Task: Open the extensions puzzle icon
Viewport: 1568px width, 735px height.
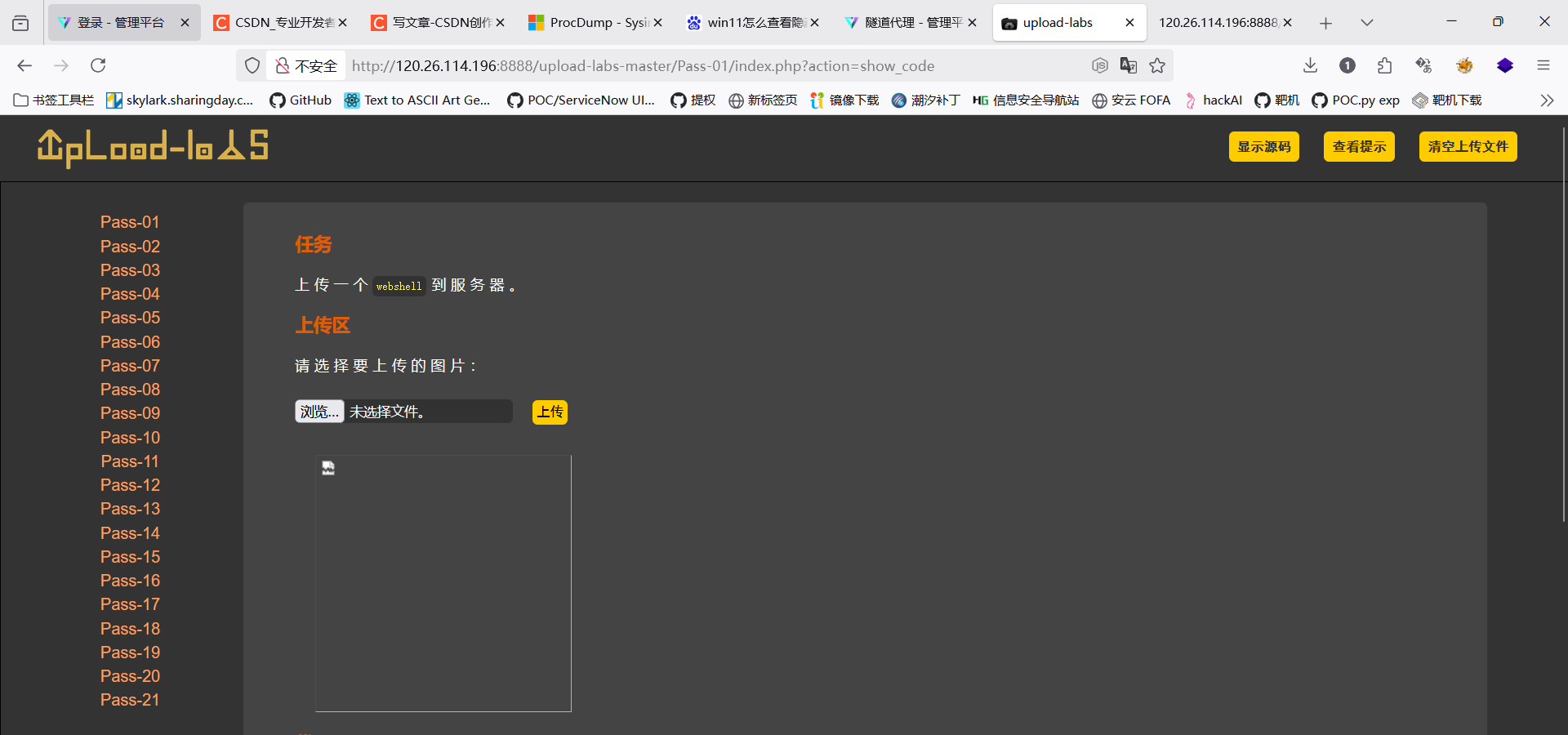Action: click(x=1384, y=65)
